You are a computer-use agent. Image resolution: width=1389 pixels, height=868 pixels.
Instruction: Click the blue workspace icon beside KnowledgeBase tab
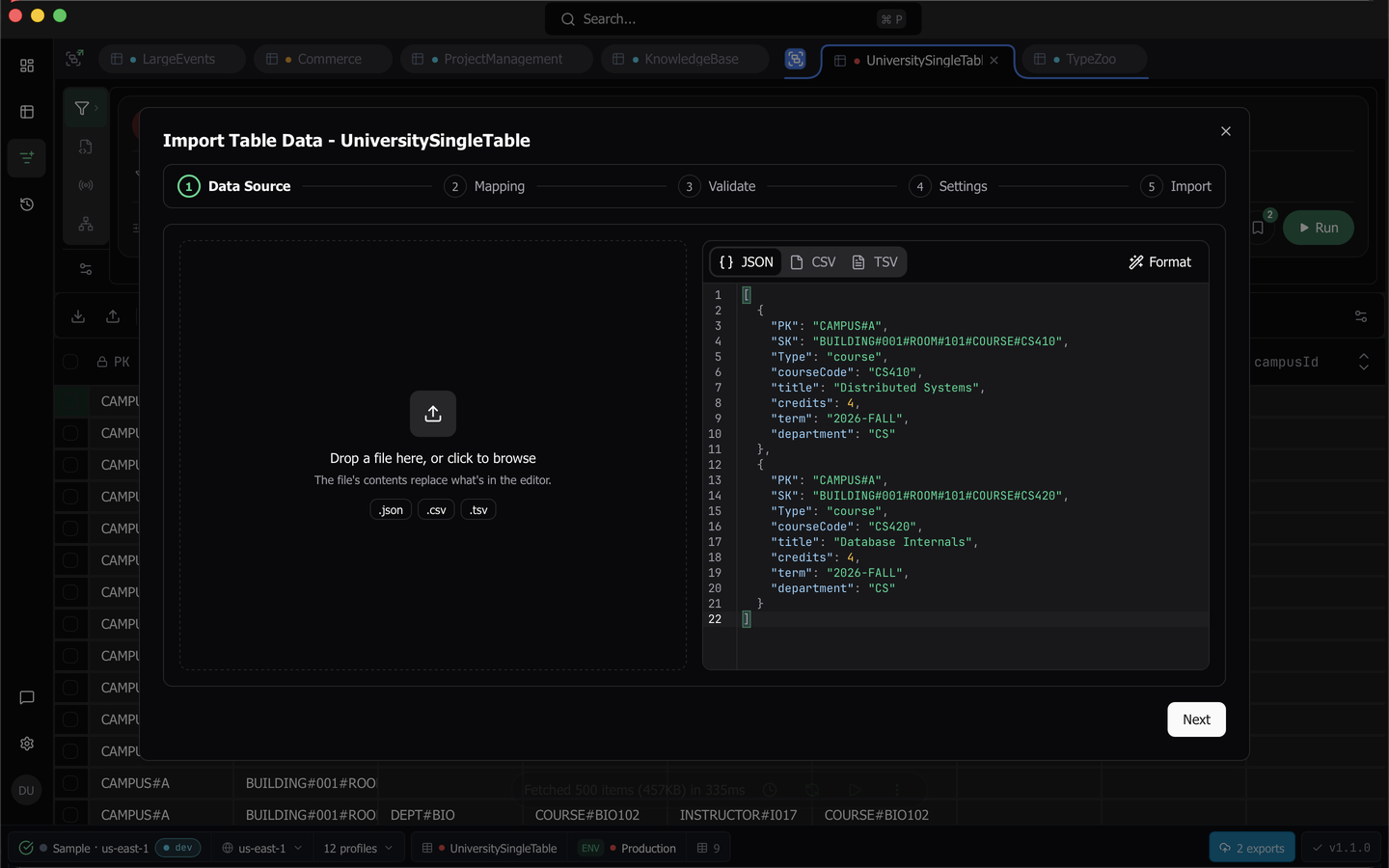[x=795, y=59]
